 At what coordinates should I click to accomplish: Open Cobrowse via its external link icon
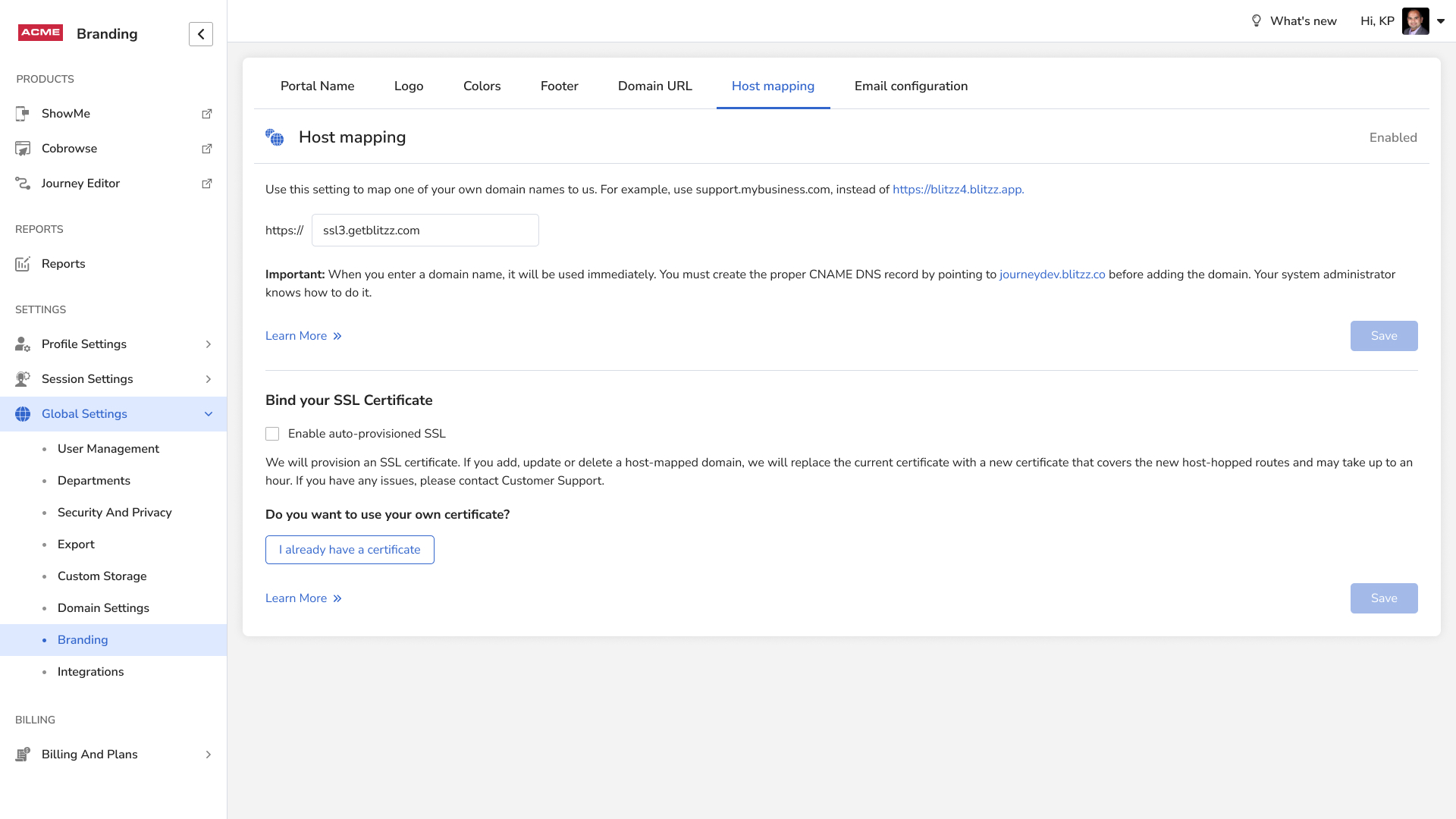(206, 149)
